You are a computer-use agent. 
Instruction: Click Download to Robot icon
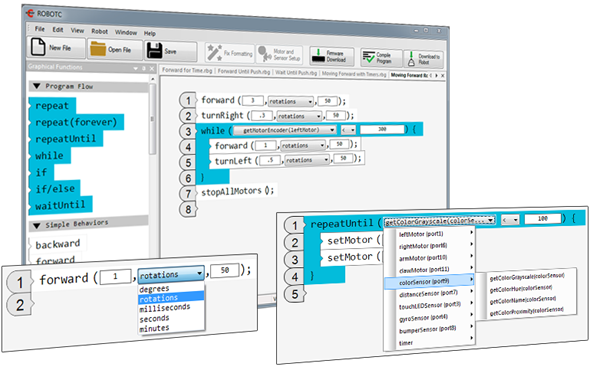(411, 59)
